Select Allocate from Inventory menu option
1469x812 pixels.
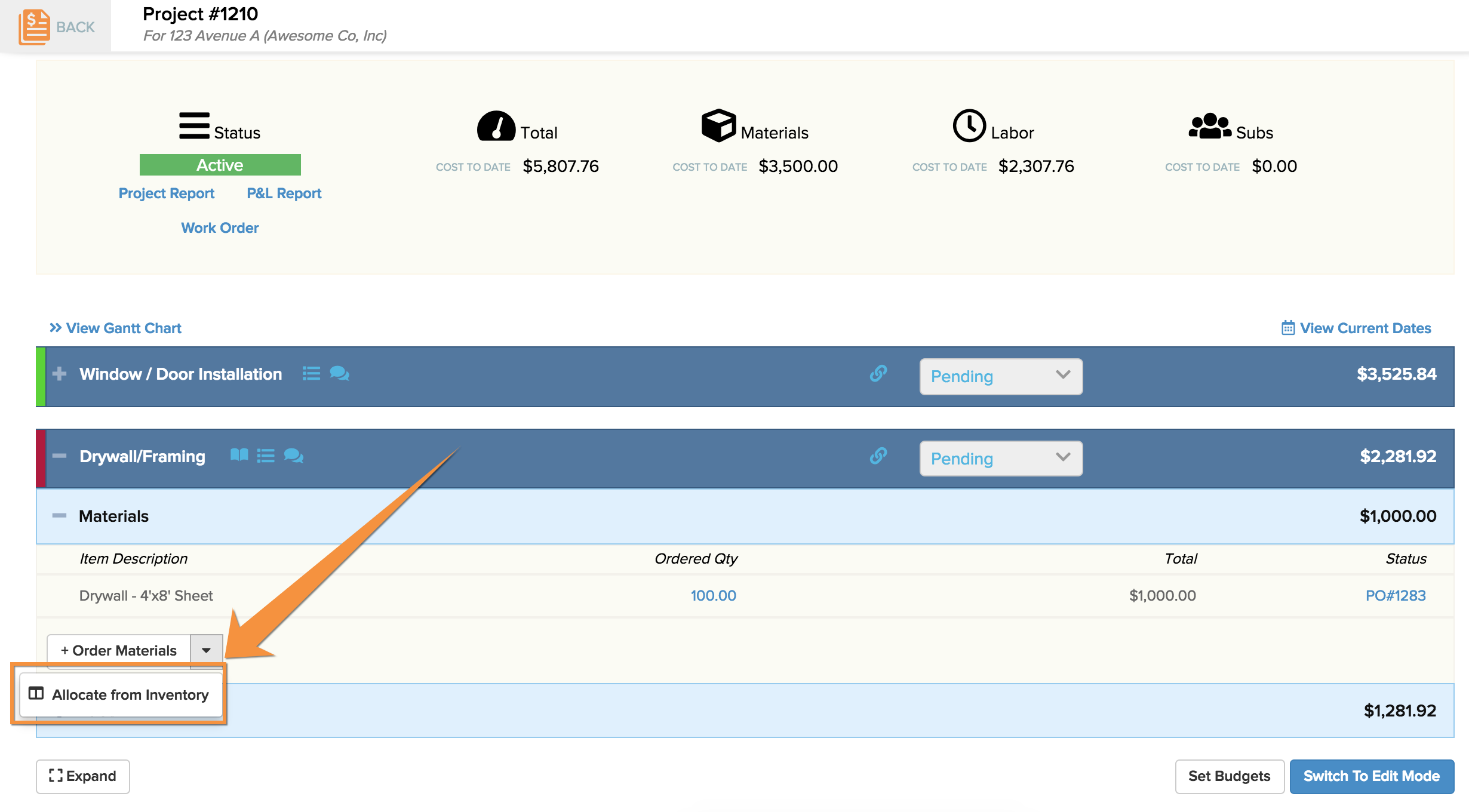(x=121, y=694)
